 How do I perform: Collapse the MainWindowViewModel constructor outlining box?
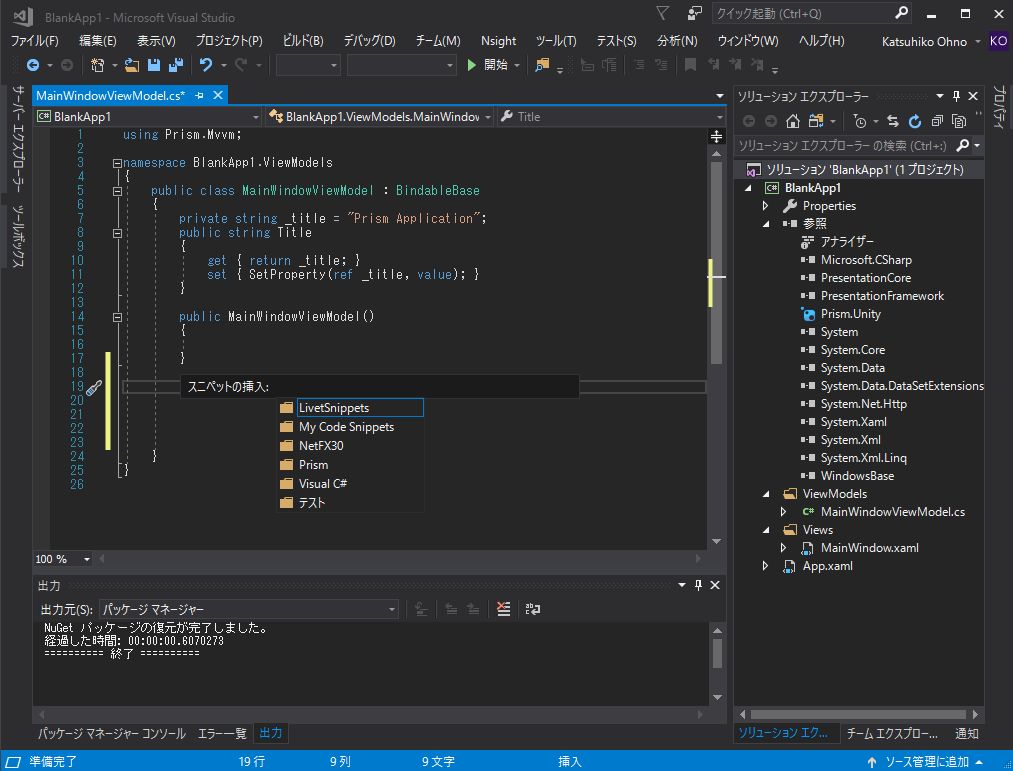pyautogui.click(x=117, y=317)
